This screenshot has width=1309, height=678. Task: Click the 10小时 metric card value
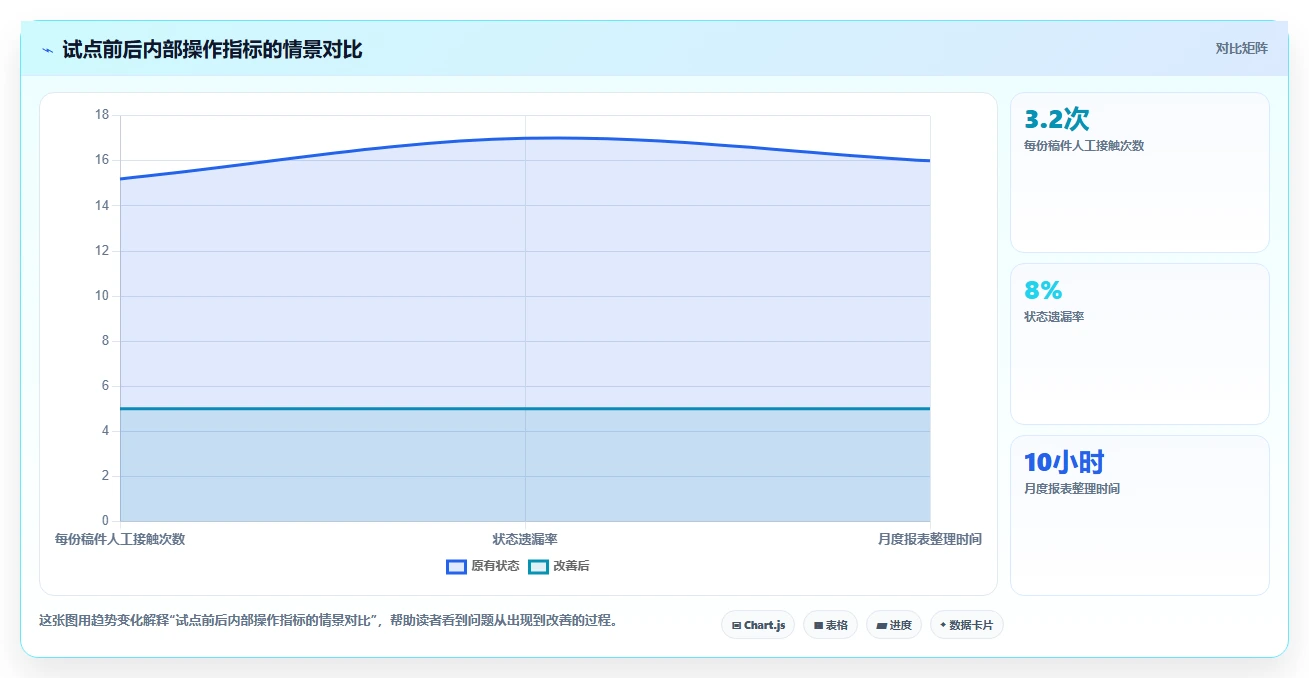tap(1064, 462)
